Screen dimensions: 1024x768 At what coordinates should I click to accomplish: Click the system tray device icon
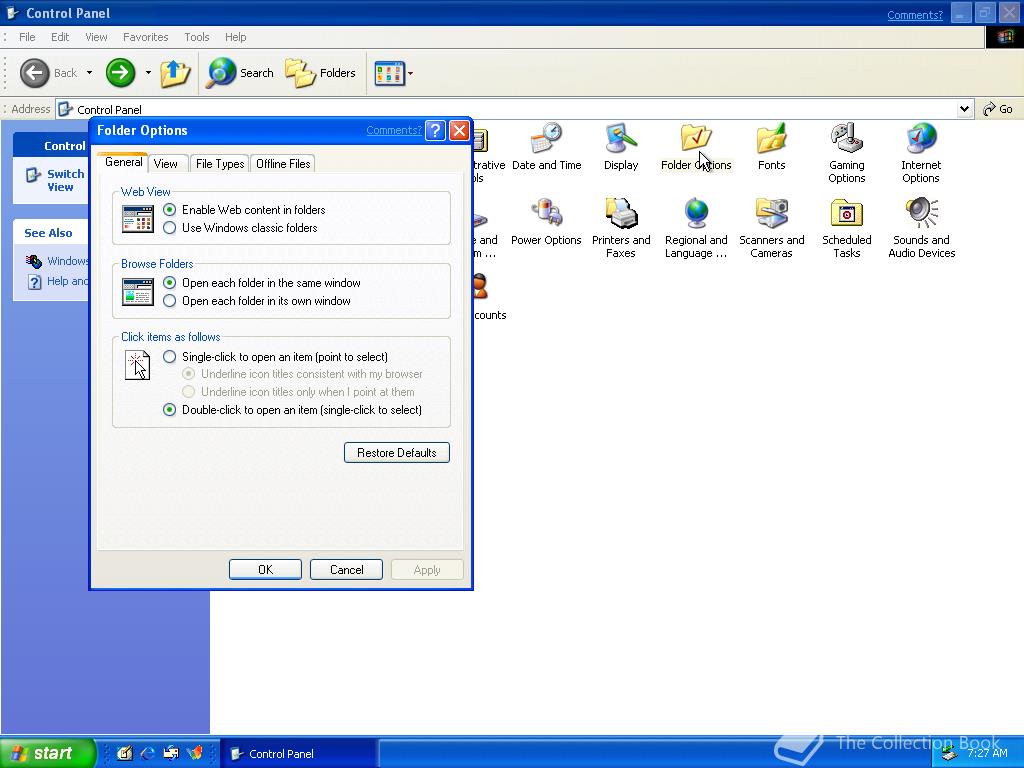[950, 754]
